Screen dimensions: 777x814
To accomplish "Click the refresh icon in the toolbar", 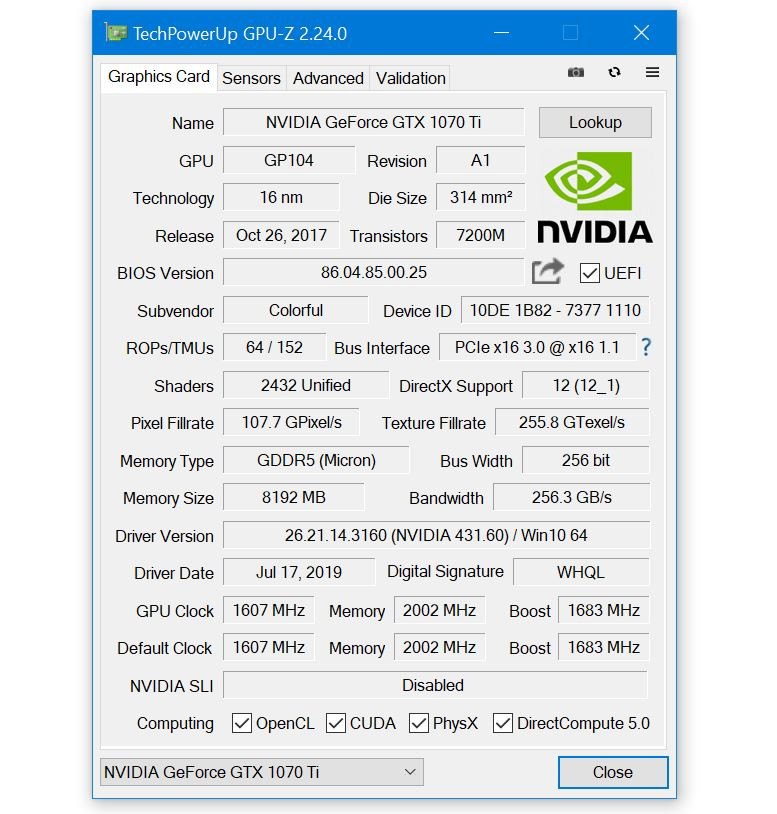I will click(x=614, y=72).
